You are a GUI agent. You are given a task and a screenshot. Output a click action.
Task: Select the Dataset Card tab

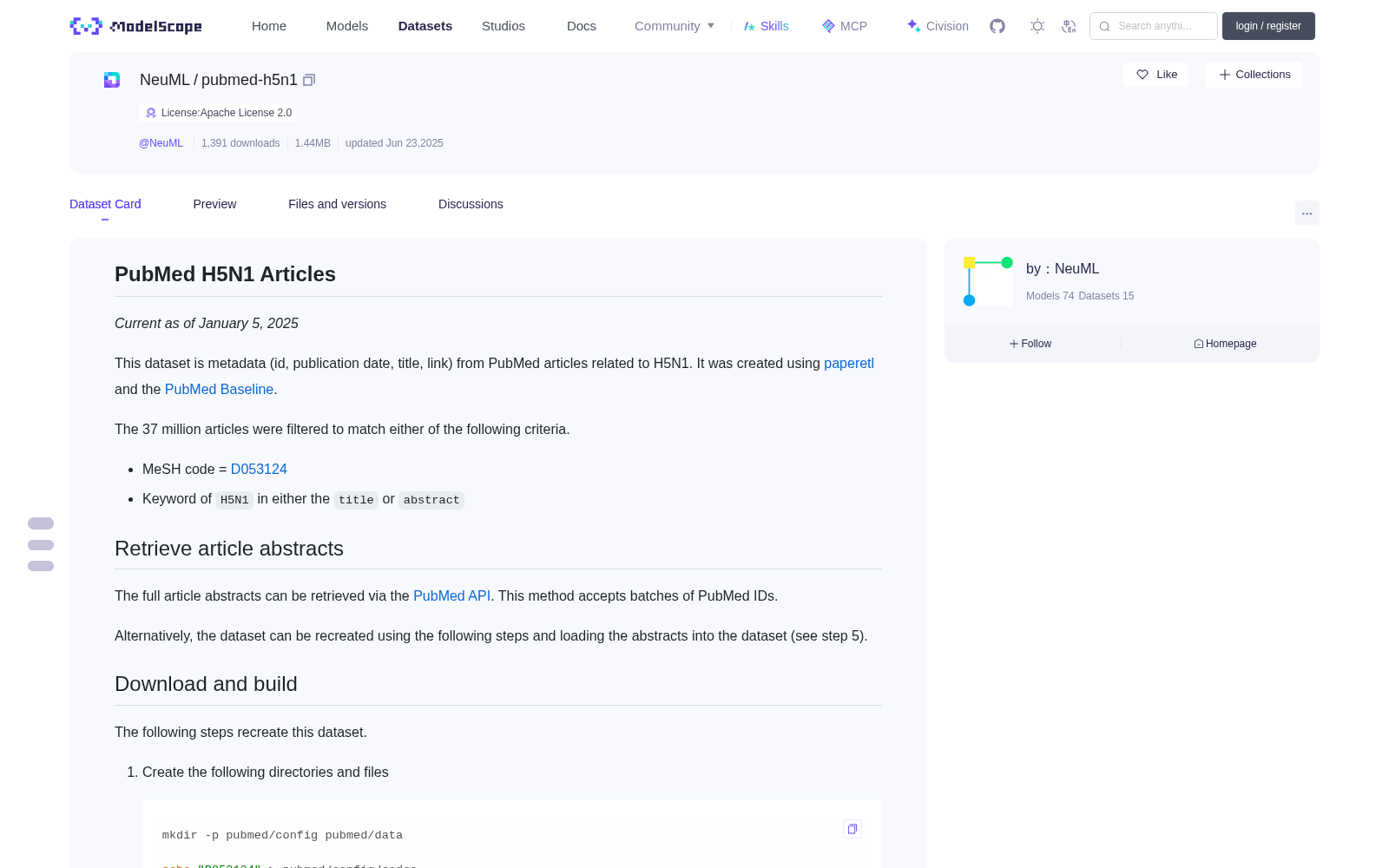105,204
